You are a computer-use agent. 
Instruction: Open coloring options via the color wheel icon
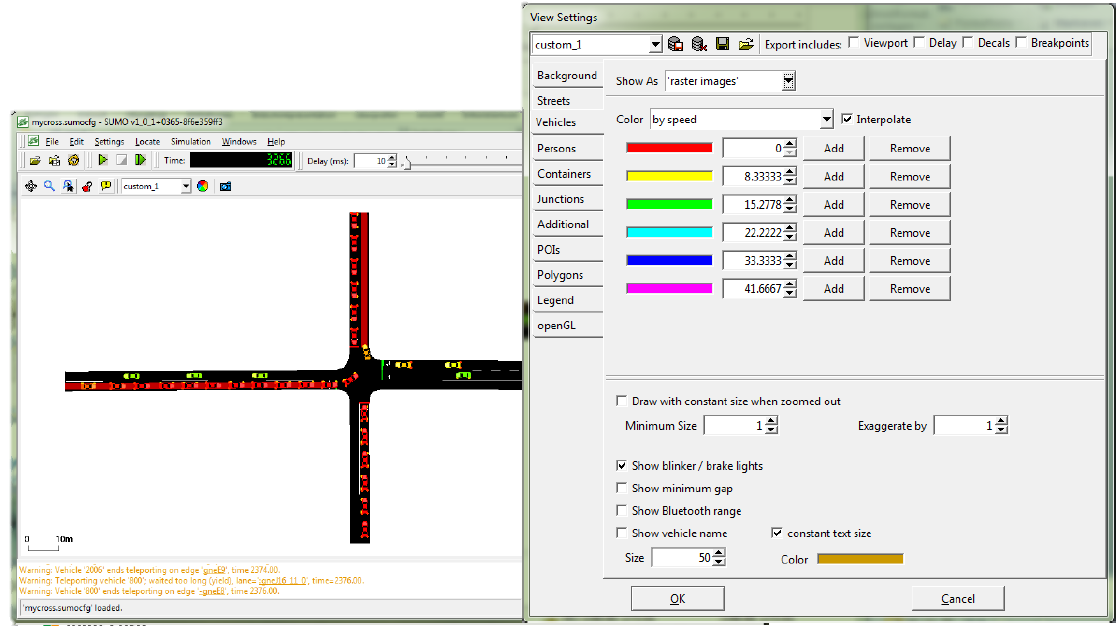click(x=202, y=185)
